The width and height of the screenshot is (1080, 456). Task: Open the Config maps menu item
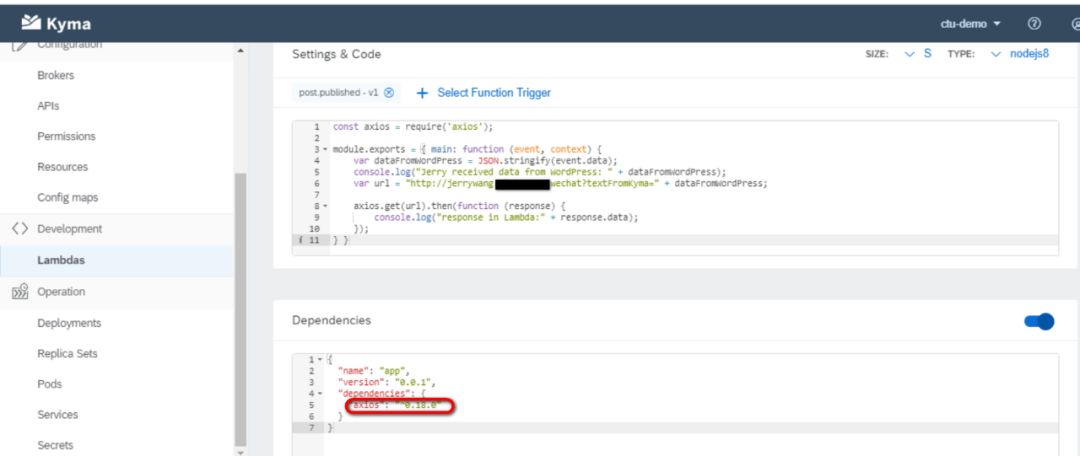[68, 198]
